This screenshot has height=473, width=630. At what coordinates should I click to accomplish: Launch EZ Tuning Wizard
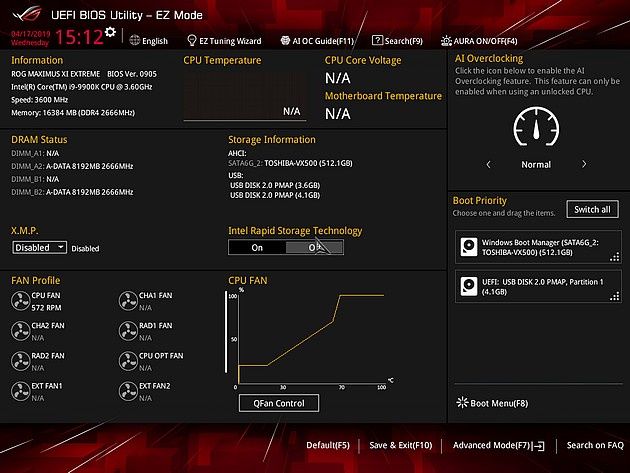click(224, 41)
